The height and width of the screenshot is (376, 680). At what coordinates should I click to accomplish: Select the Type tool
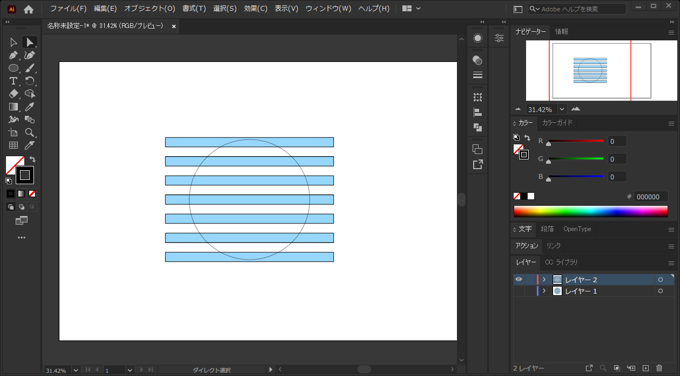point(13,81)
